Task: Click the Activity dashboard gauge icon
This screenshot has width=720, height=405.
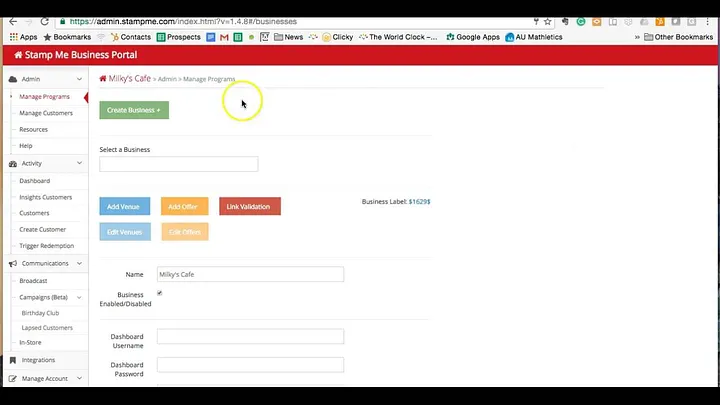Action: [x=13, y=163]
